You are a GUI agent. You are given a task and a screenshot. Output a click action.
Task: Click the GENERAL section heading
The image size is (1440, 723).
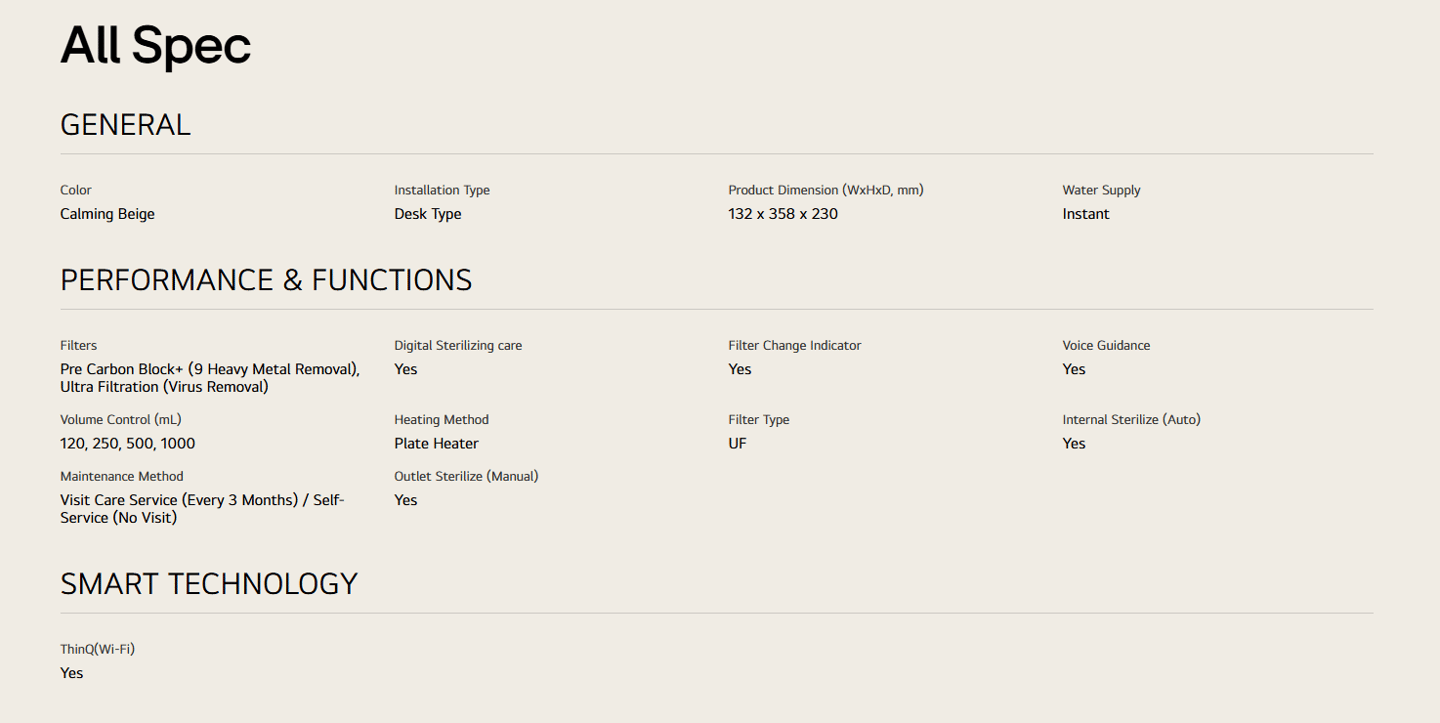click(x=125, y=125)
